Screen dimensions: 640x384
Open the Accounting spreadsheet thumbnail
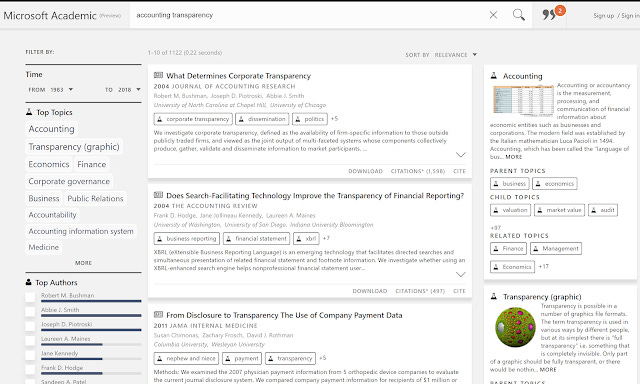(x=523, y=100)
